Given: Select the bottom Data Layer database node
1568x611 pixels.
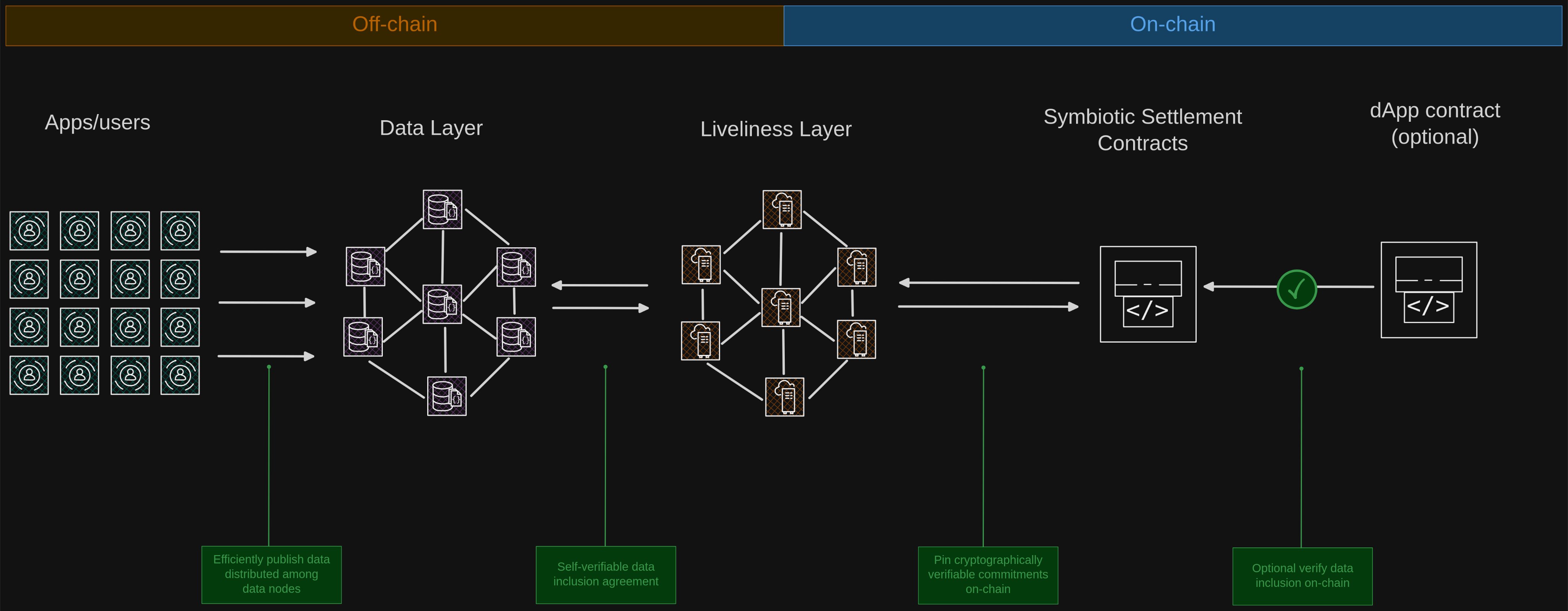Looking at the screenshot, I should coord(447,396).
